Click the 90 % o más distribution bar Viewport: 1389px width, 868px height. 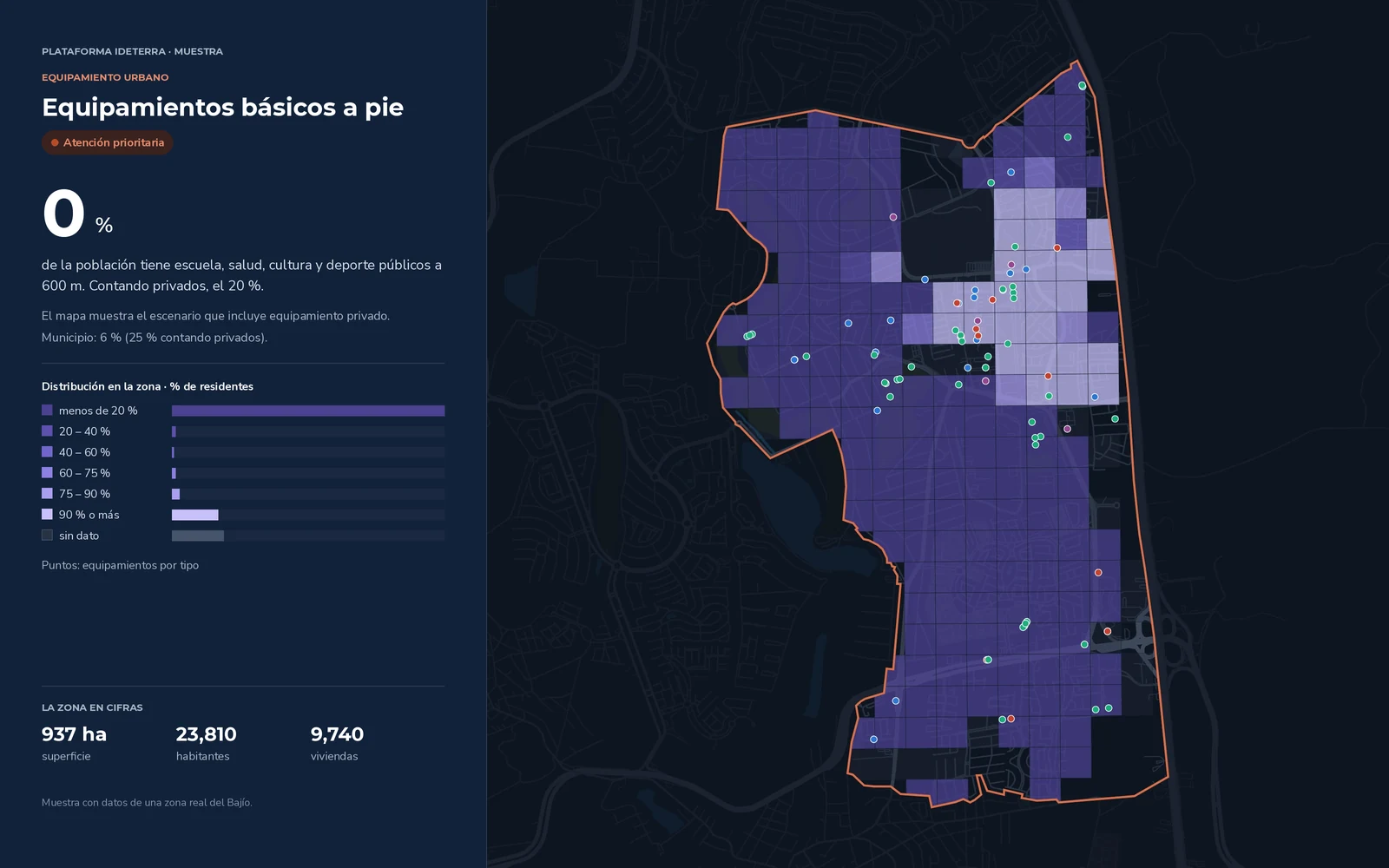coord(195,515)
